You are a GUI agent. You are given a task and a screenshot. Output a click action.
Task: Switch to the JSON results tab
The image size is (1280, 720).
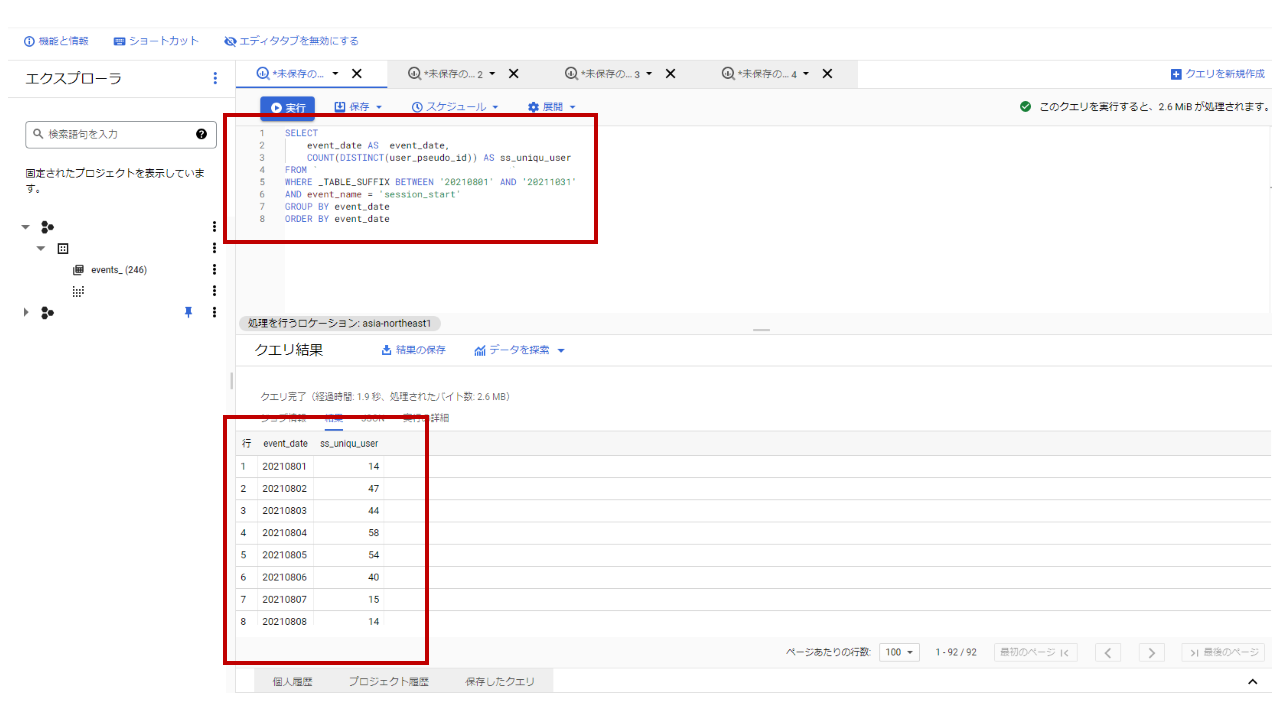[373, 417]
